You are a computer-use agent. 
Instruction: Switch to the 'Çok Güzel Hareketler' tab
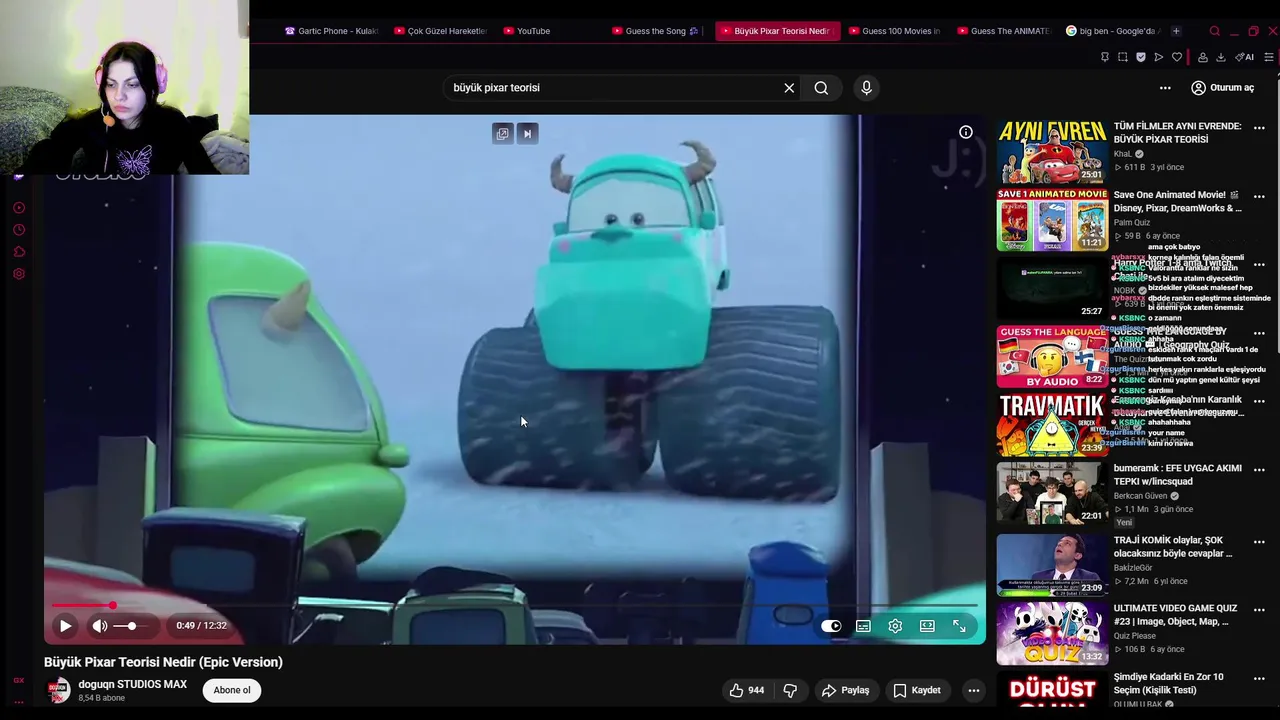440,31
